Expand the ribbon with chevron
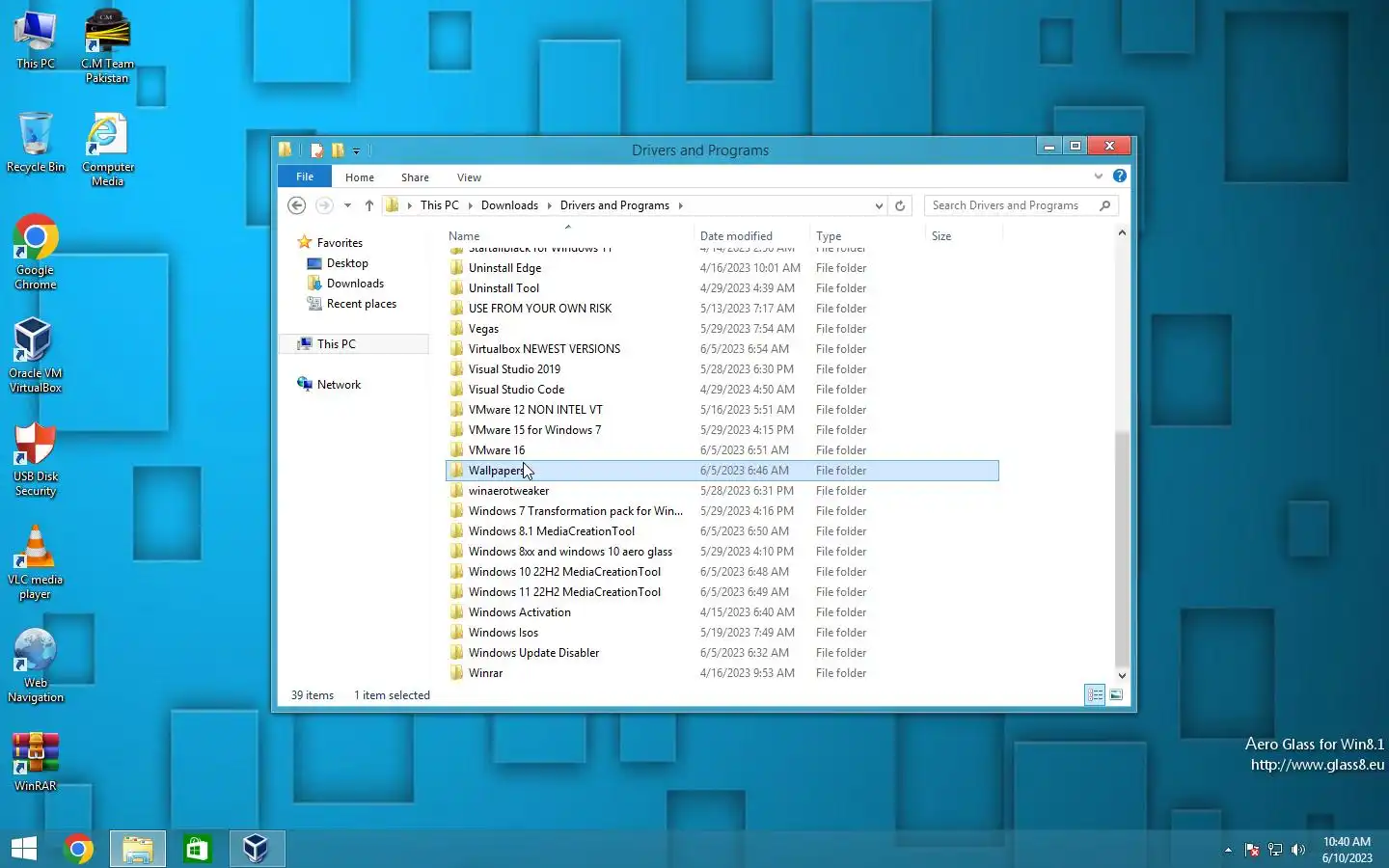Viewport: 1389px width, 868px height. coord(1098,176)
